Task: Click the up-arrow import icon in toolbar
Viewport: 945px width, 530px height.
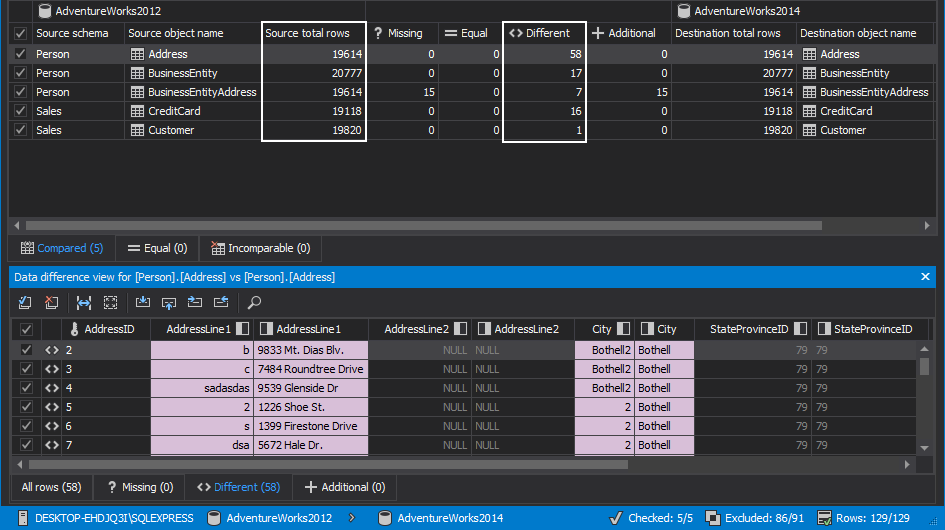Action: pyautogui.click(x=169, y=302)
